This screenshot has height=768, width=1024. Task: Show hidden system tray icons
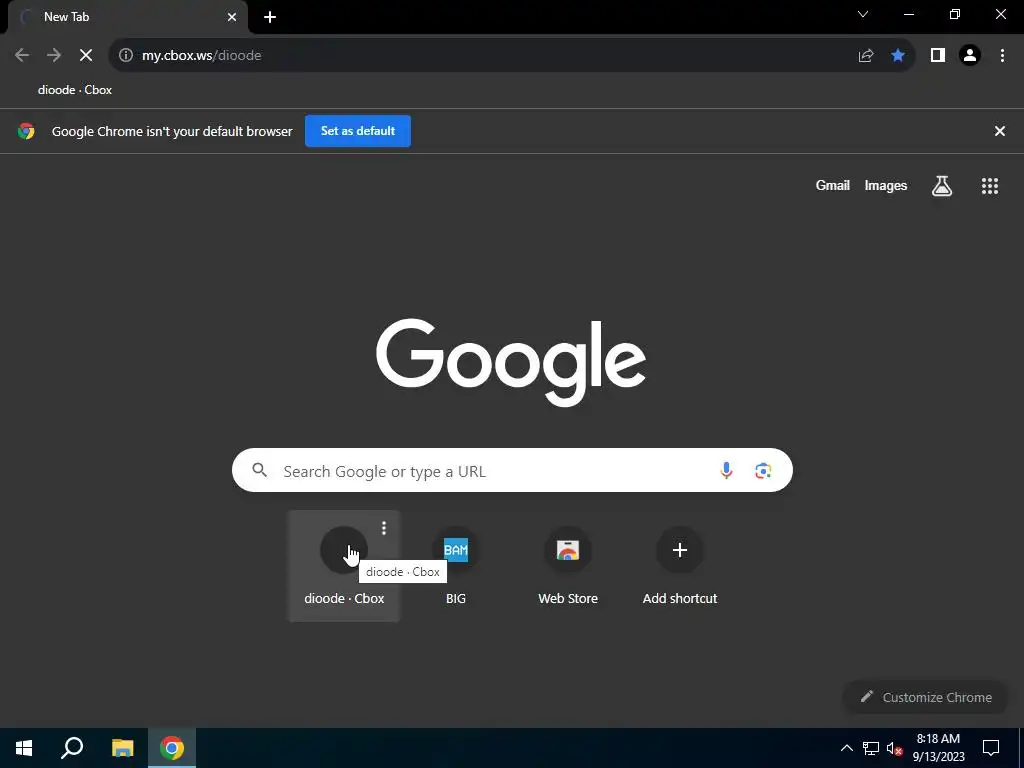click(846, 748)
